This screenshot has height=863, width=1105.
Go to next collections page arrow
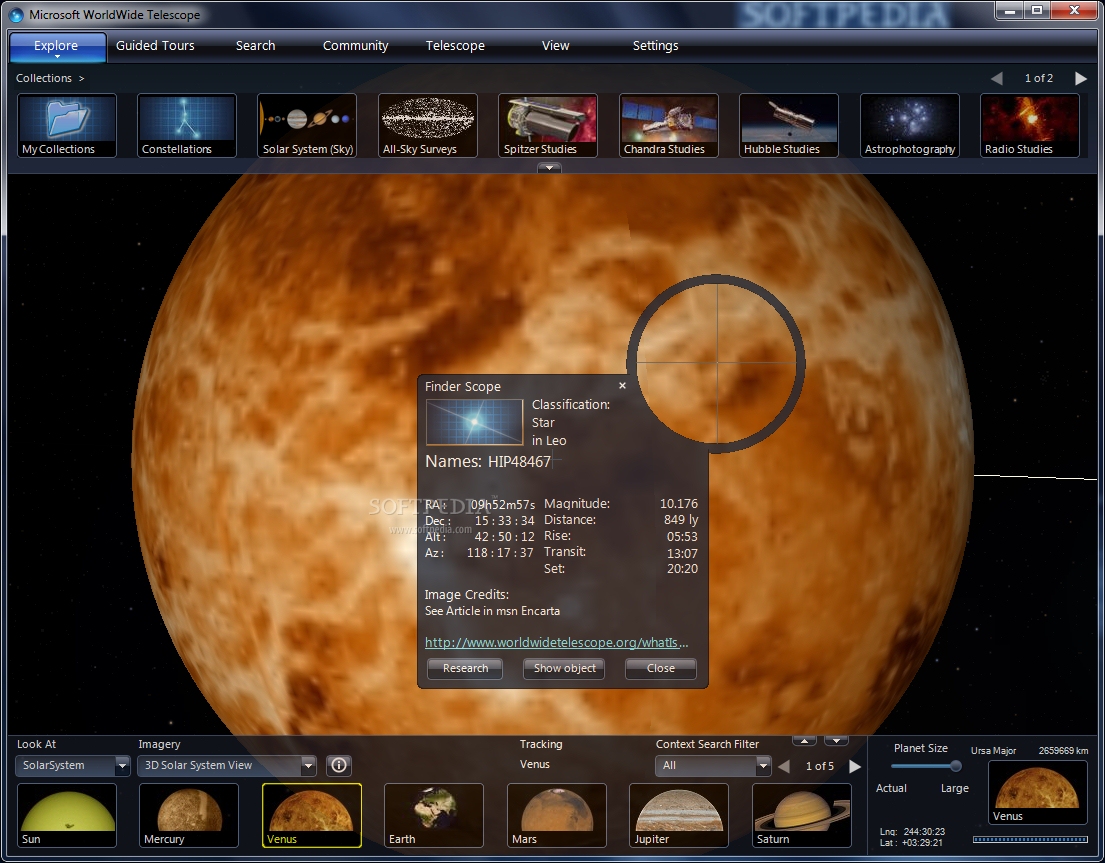(1080, 78)
